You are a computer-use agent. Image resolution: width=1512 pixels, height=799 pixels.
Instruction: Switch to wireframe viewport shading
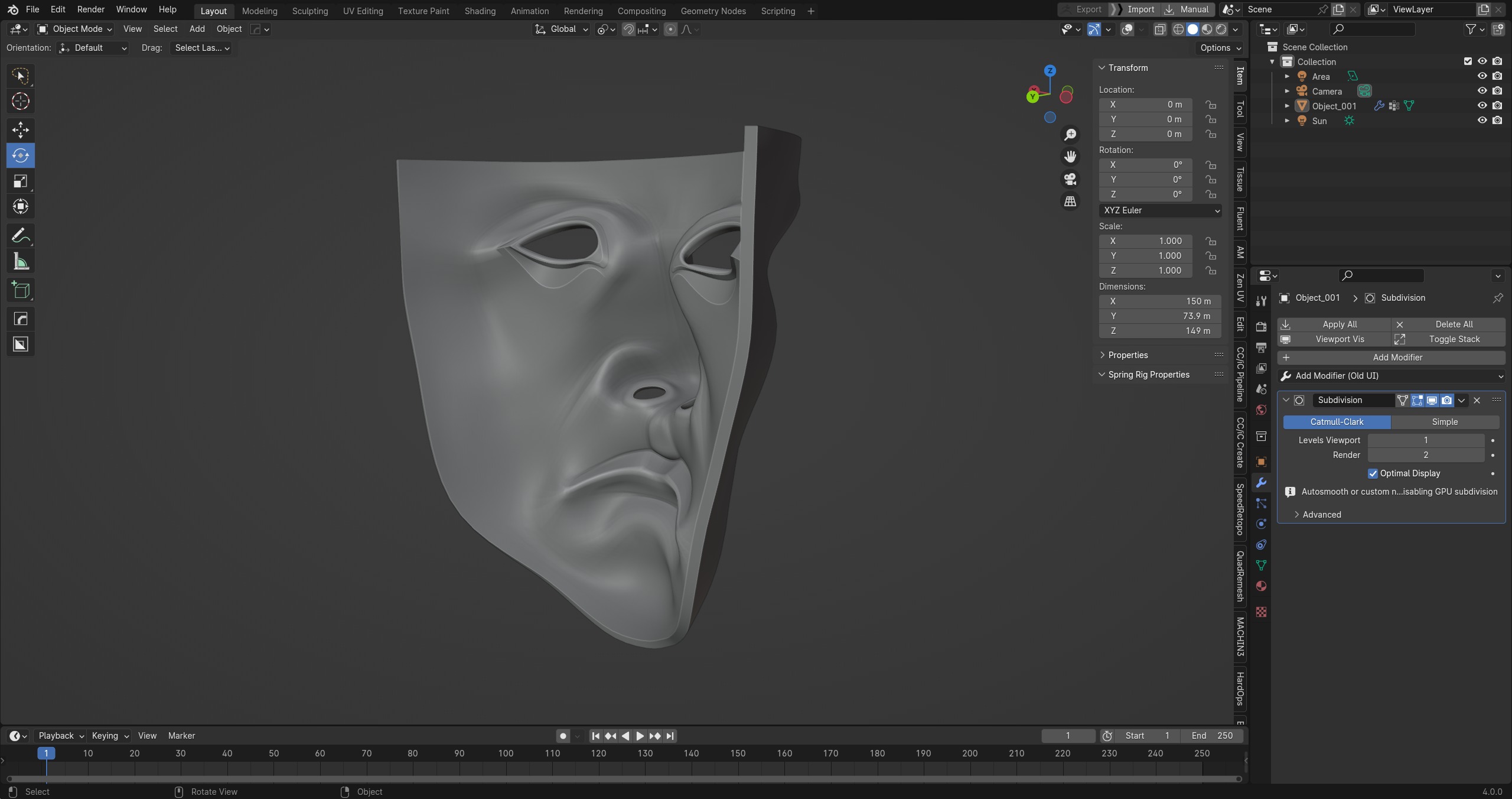[x=1178, y=29]
